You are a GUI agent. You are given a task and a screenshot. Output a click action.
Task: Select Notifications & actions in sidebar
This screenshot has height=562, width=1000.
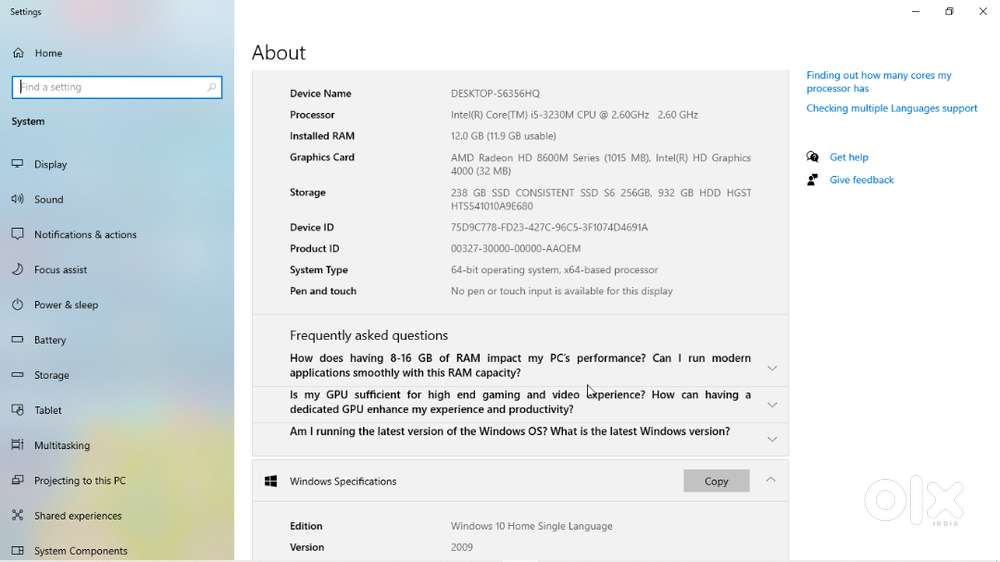tap(85, 234)
